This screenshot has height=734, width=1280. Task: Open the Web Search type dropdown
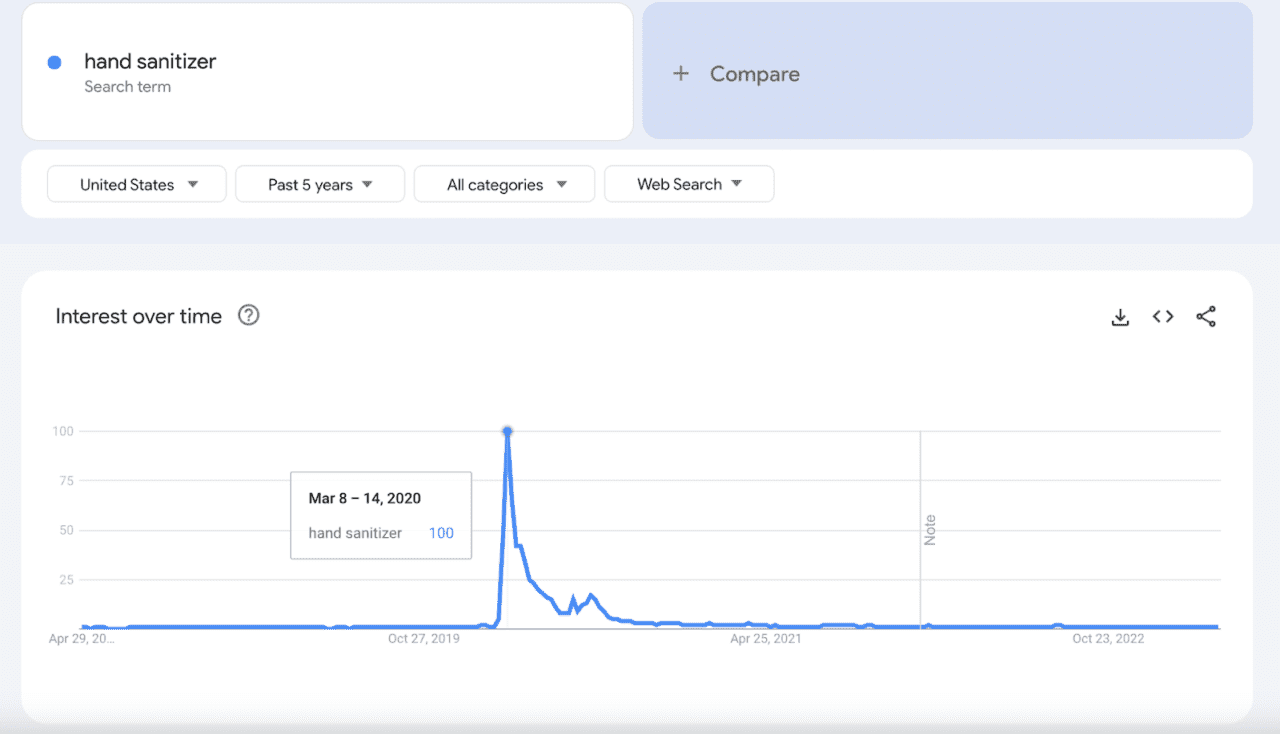click(689, 184)
